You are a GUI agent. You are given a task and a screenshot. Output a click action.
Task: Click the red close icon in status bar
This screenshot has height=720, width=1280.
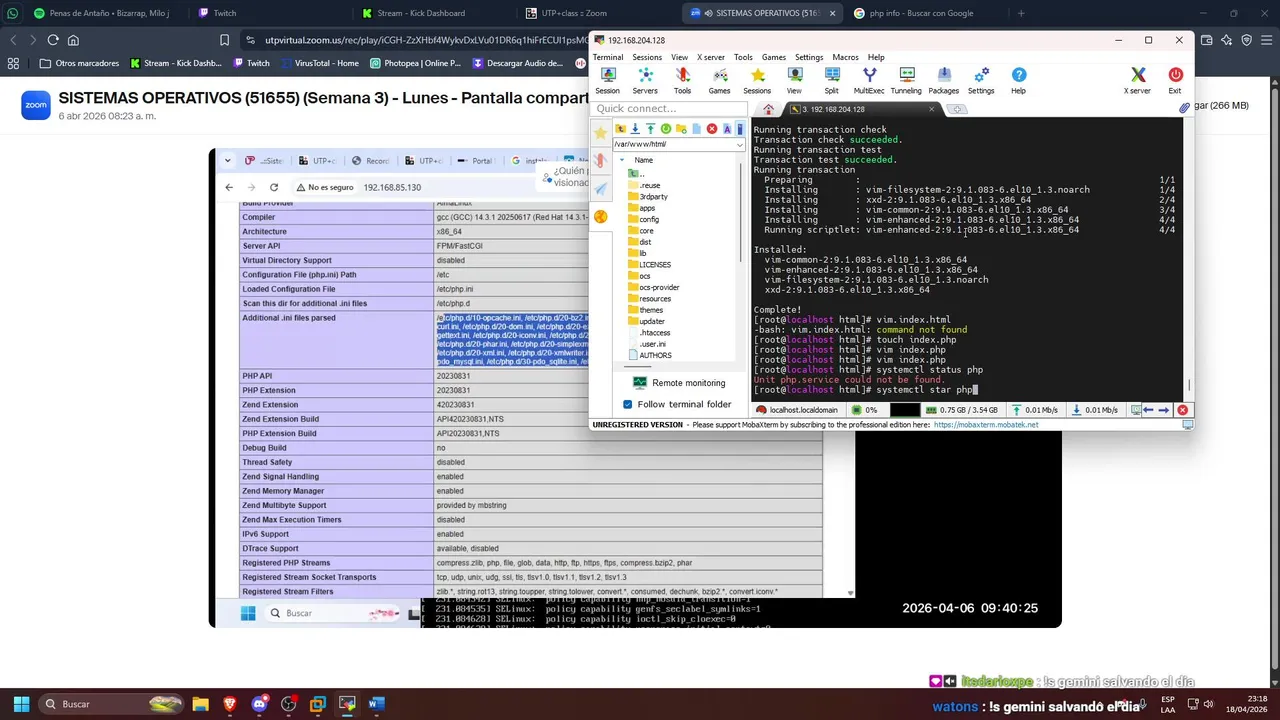click(x=1182, y=410)
